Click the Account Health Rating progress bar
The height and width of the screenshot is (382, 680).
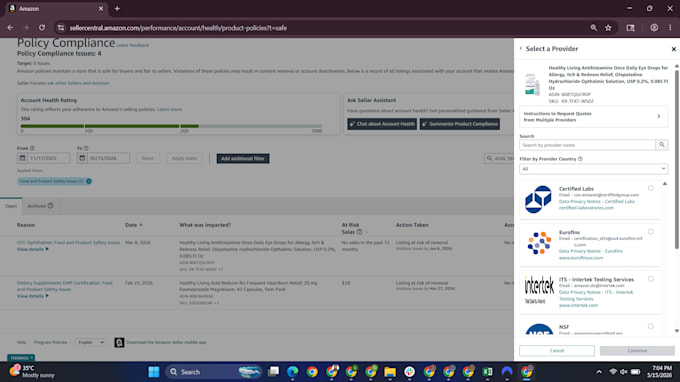(171, 126)
